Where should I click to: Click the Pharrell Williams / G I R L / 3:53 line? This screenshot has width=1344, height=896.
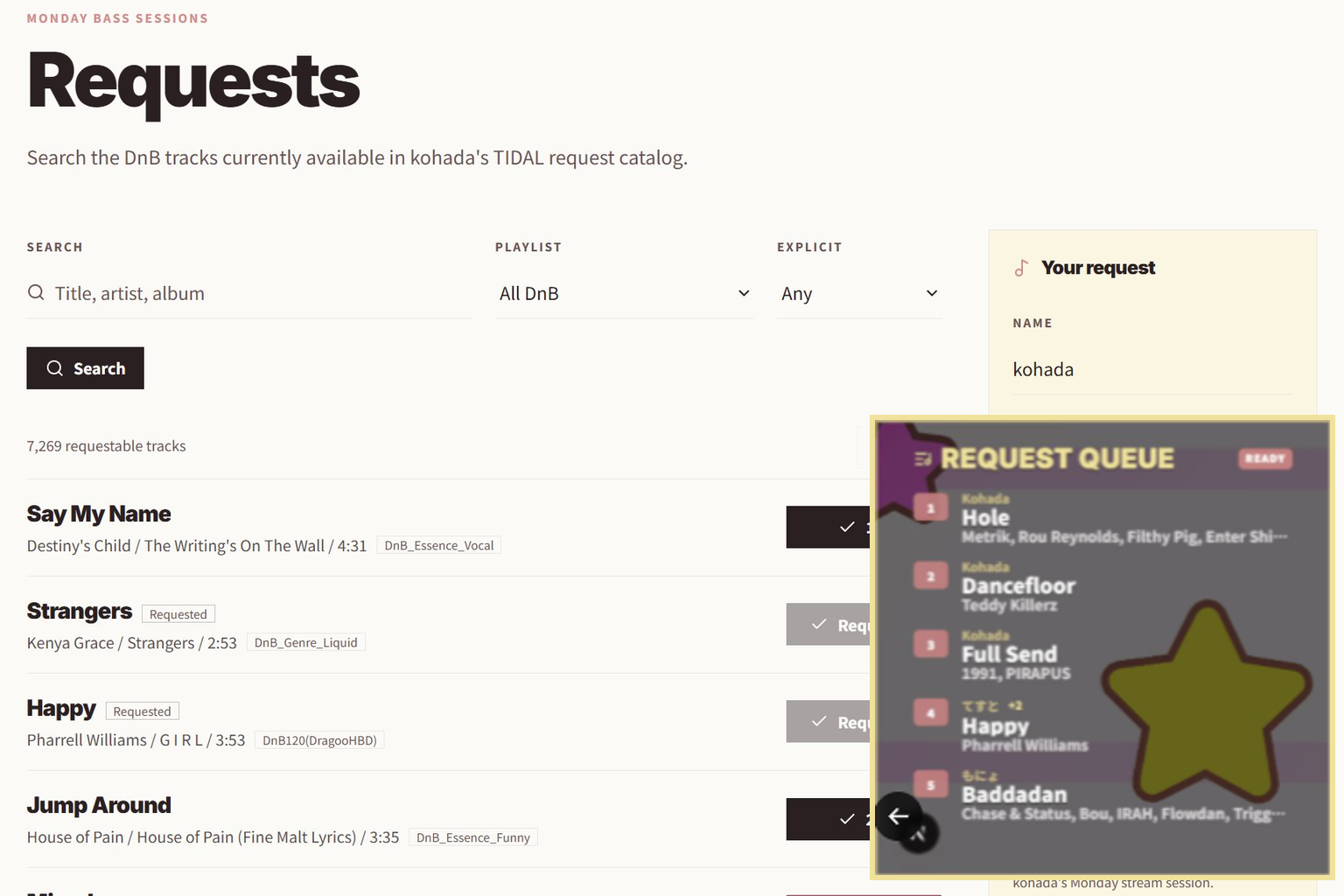(x=136, y=740)
